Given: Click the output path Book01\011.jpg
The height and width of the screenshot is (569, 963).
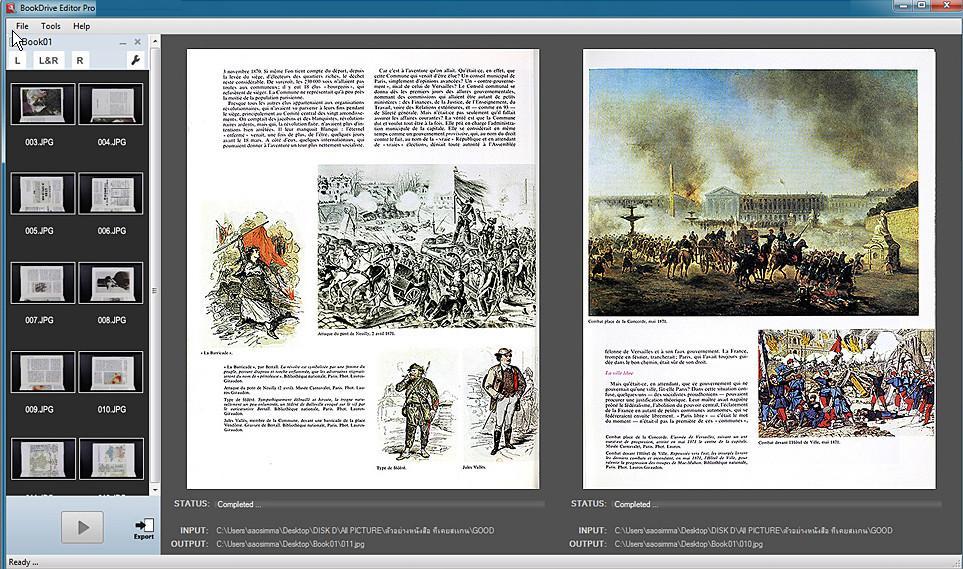Looking at the screenshot, I should coord(290,544).
